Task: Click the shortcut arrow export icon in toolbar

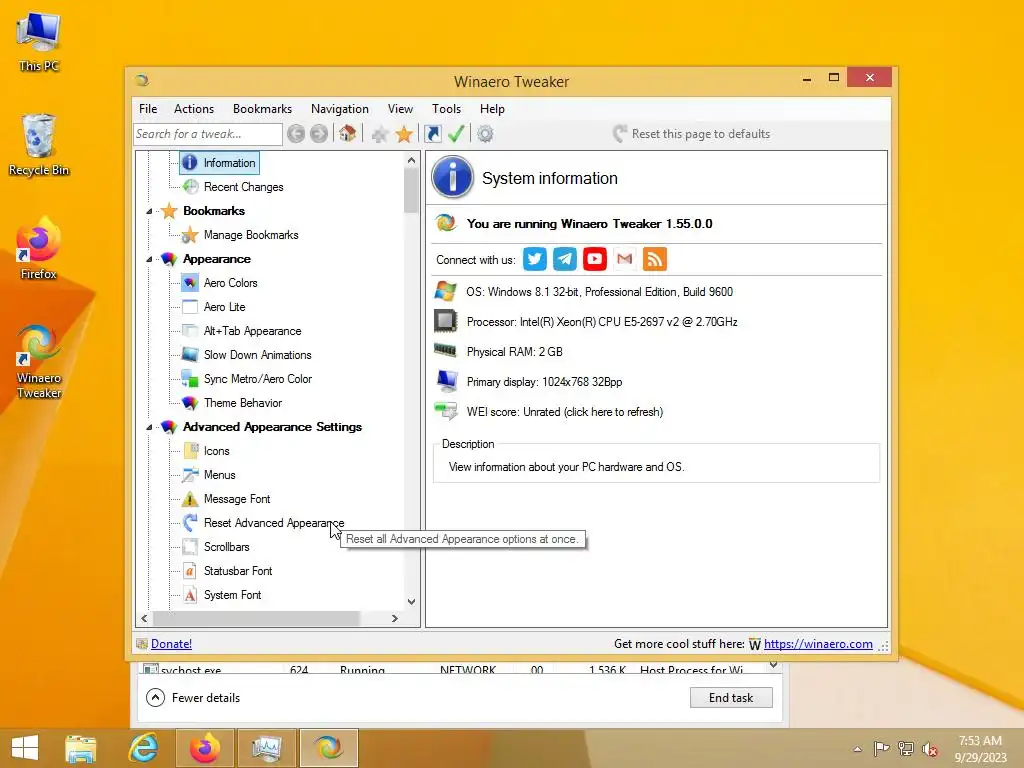Action: pos(433,134)
